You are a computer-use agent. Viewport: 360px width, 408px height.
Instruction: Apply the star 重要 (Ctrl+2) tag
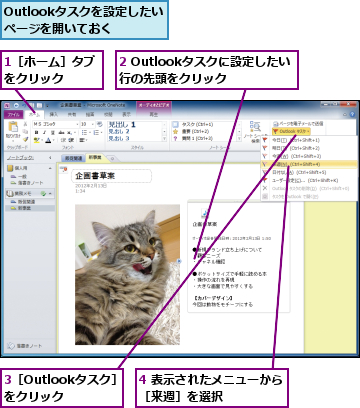[192, 131]
